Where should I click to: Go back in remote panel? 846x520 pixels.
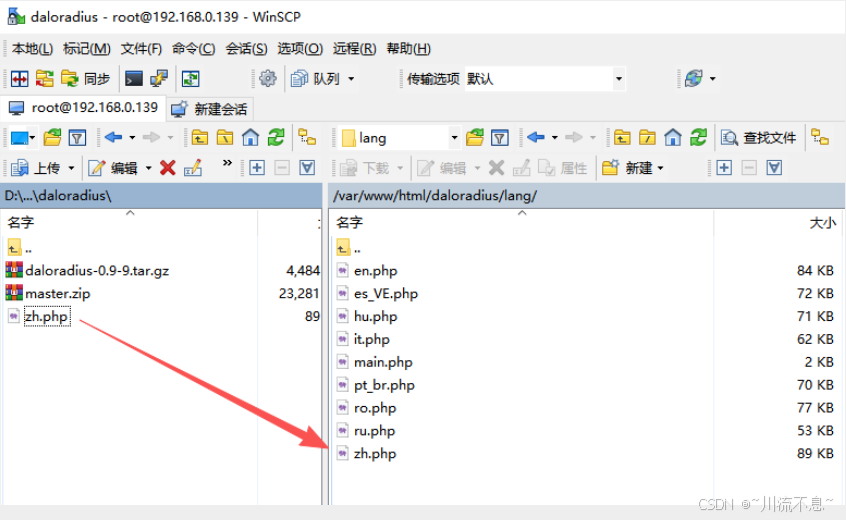point(536,138)
